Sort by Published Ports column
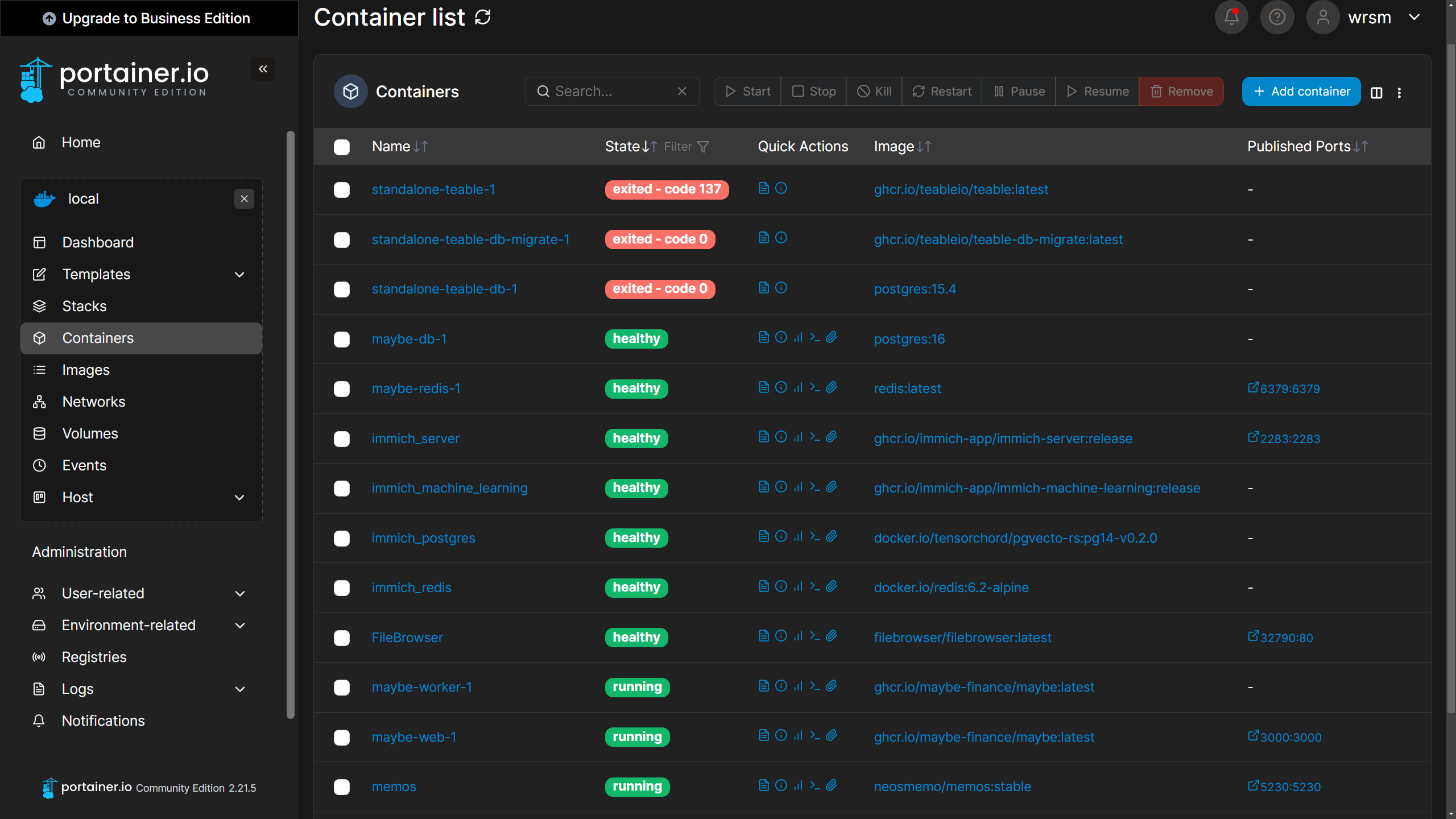Image resolution: width=1456 pixels, height=819 pixels. tap(1308, 147)
